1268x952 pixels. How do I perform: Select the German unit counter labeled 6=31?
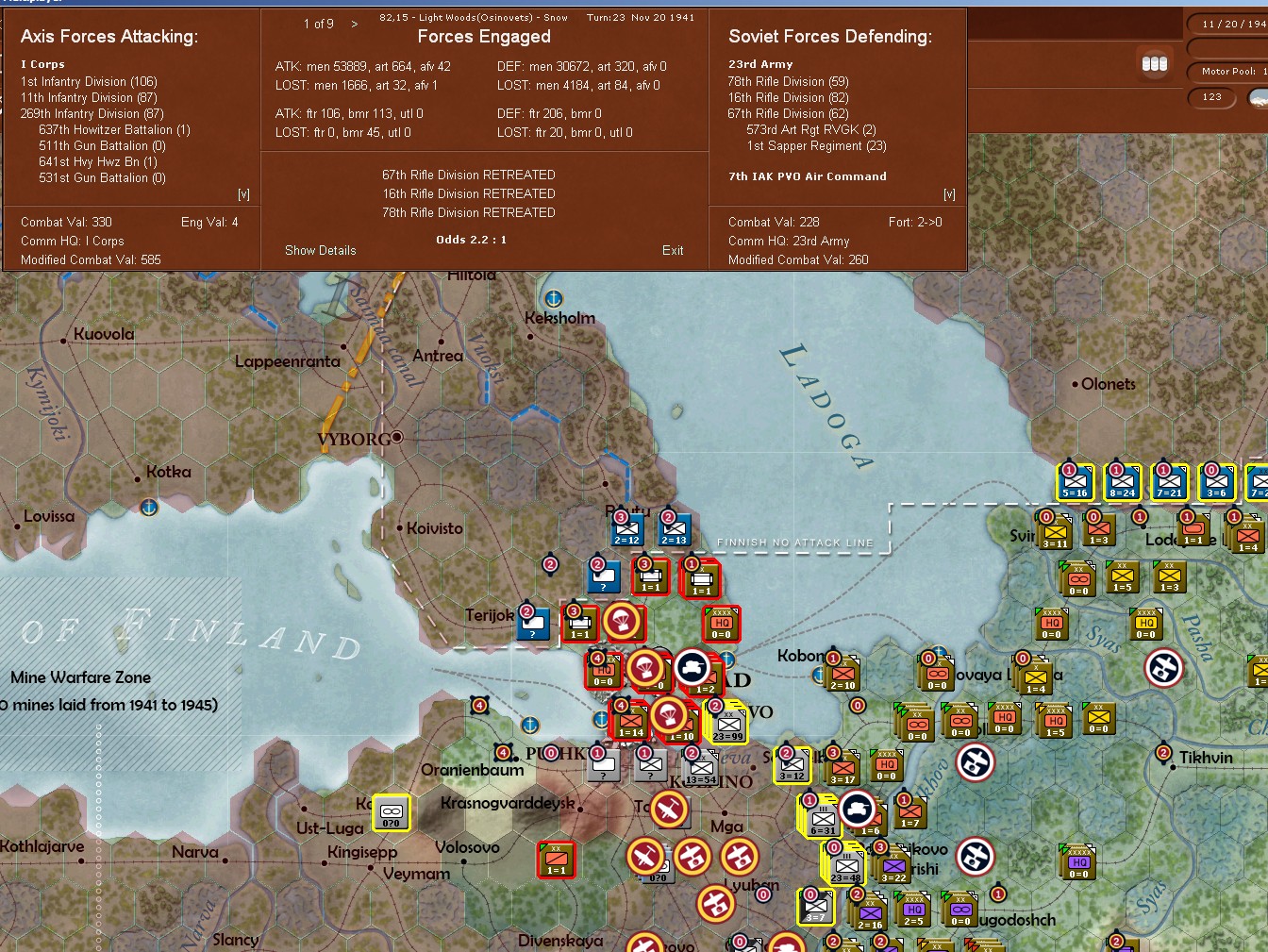(x=823, y=819)
